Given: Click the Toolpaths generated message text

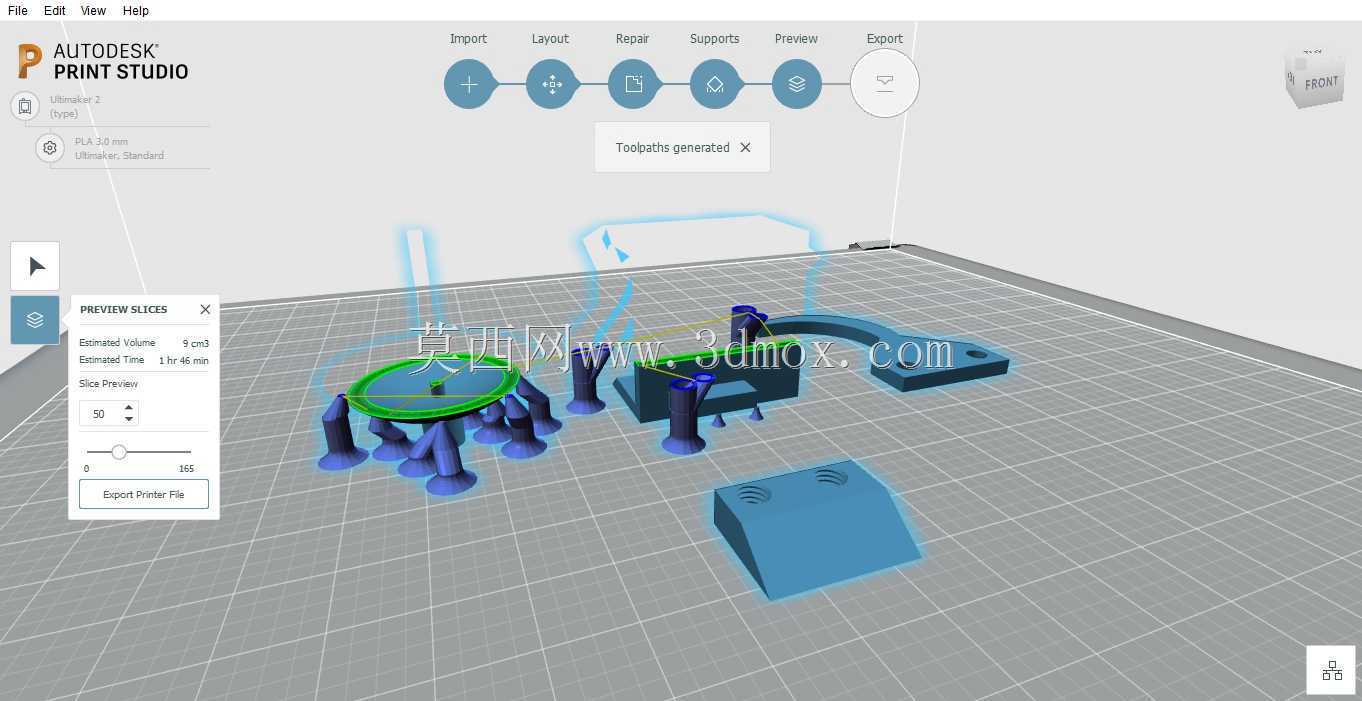Looking at the screenshot, I should [x=673, y=148].
